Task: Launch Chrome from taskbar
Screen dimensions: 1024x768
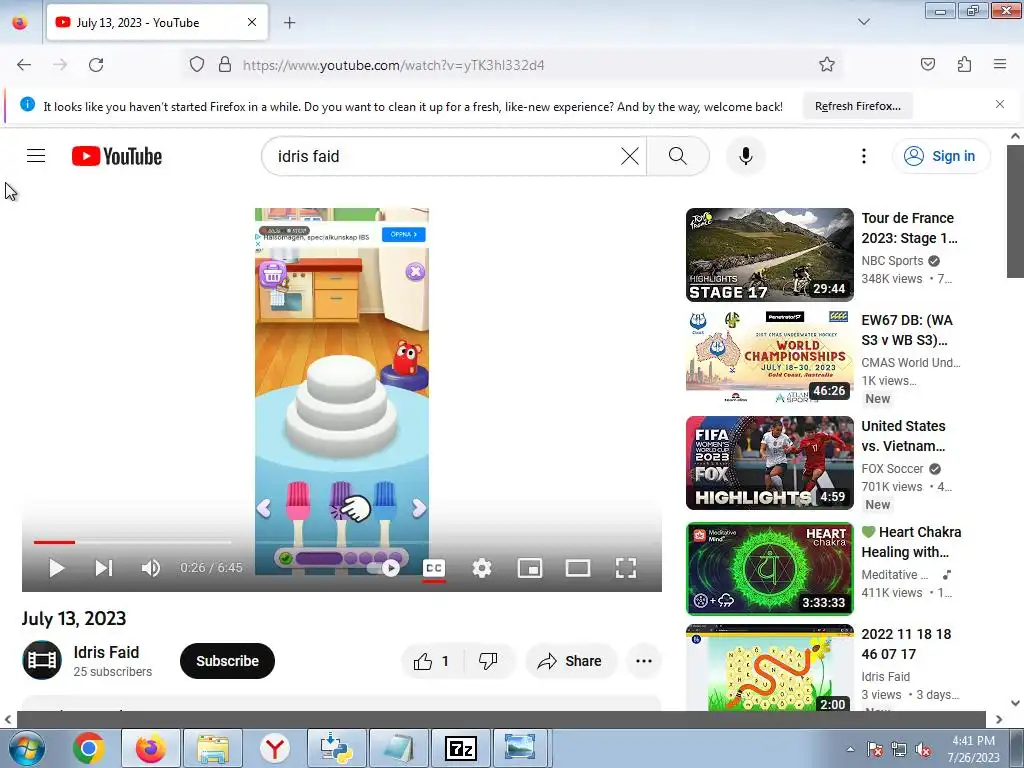Action: (x=89, y=748)
